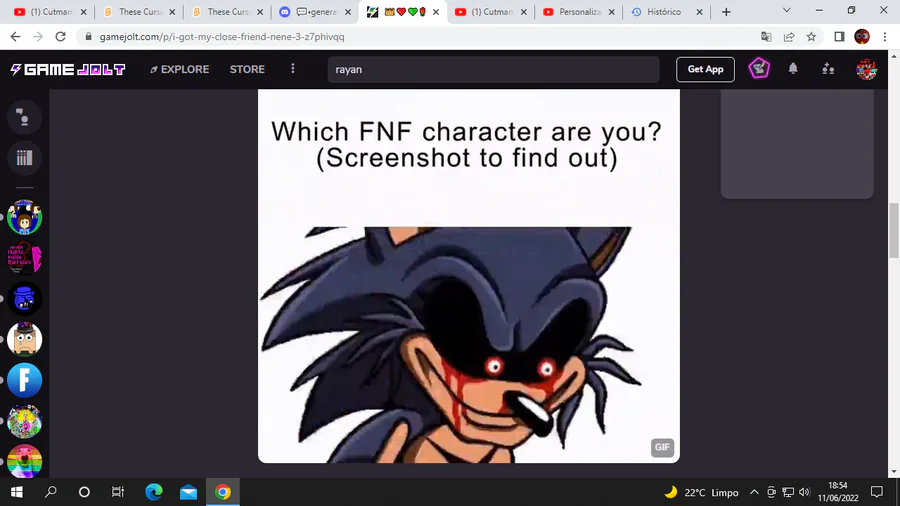Click the pink quest shield icon
The image size is (900, 506).
[759, 69]
